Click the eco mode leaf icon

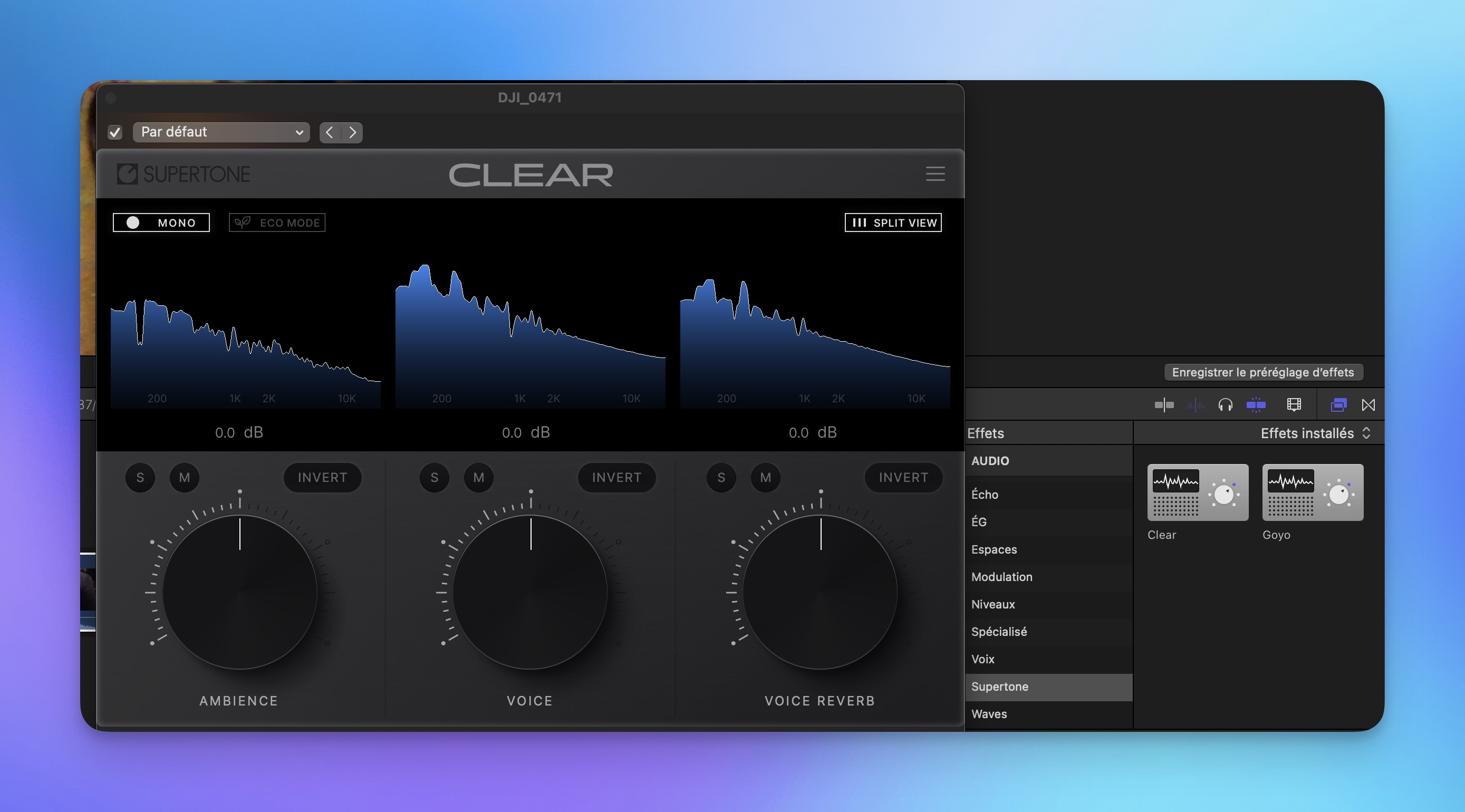(x=243, y=223)
